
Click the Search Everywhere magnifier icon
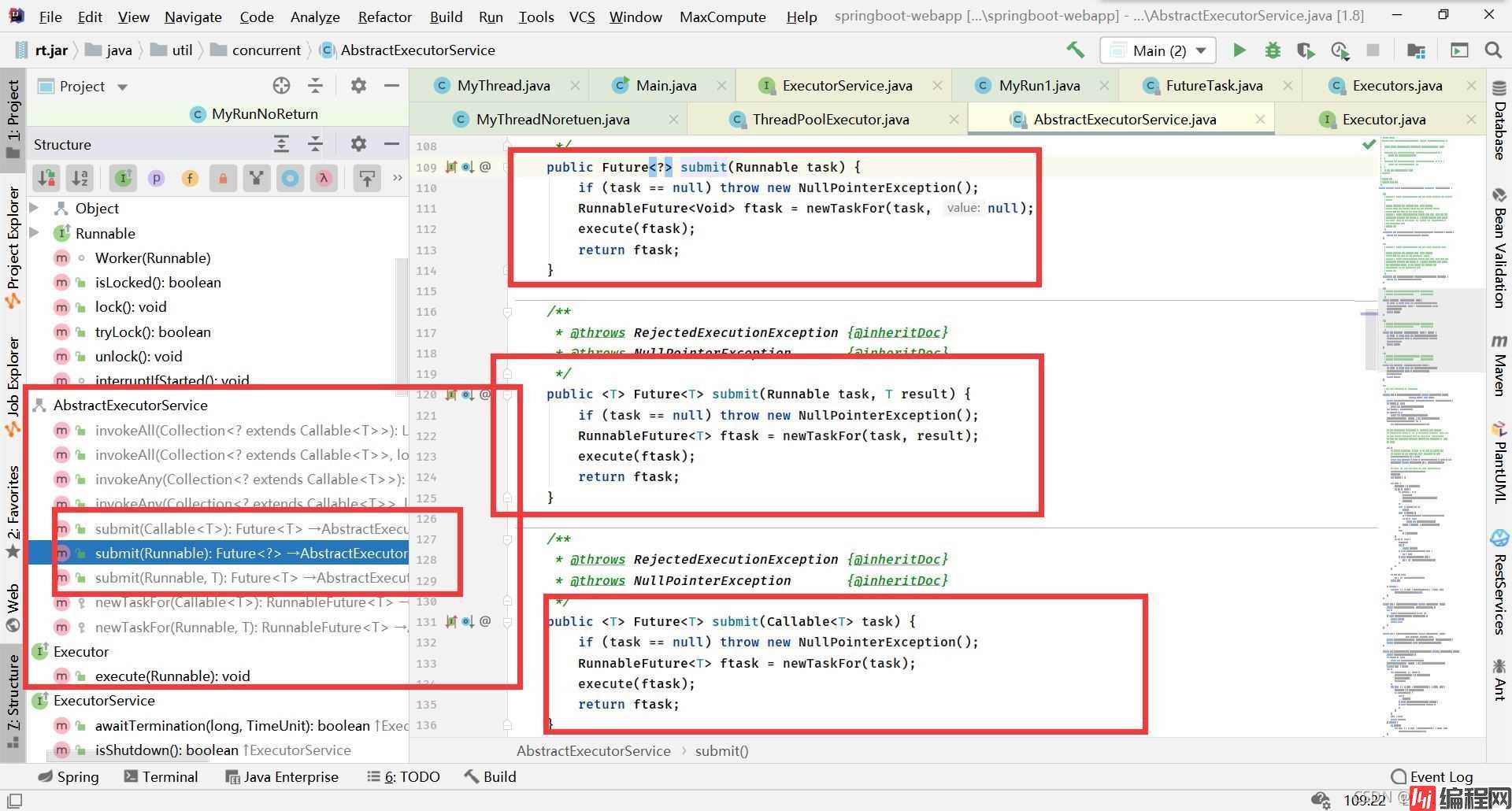click(1492, 50)
